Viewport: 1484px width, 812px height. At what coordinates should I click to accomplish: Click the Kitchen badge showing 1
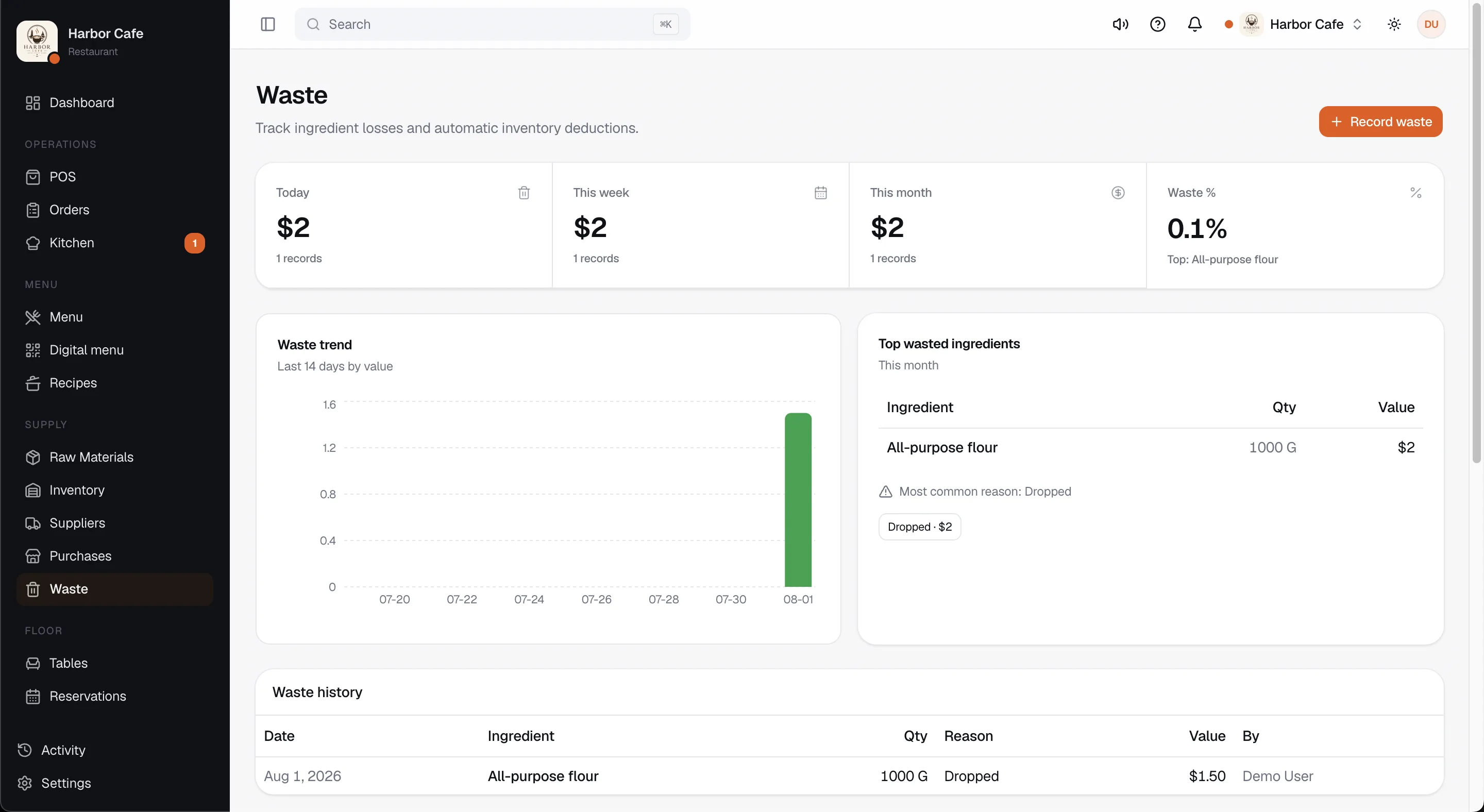195,243
